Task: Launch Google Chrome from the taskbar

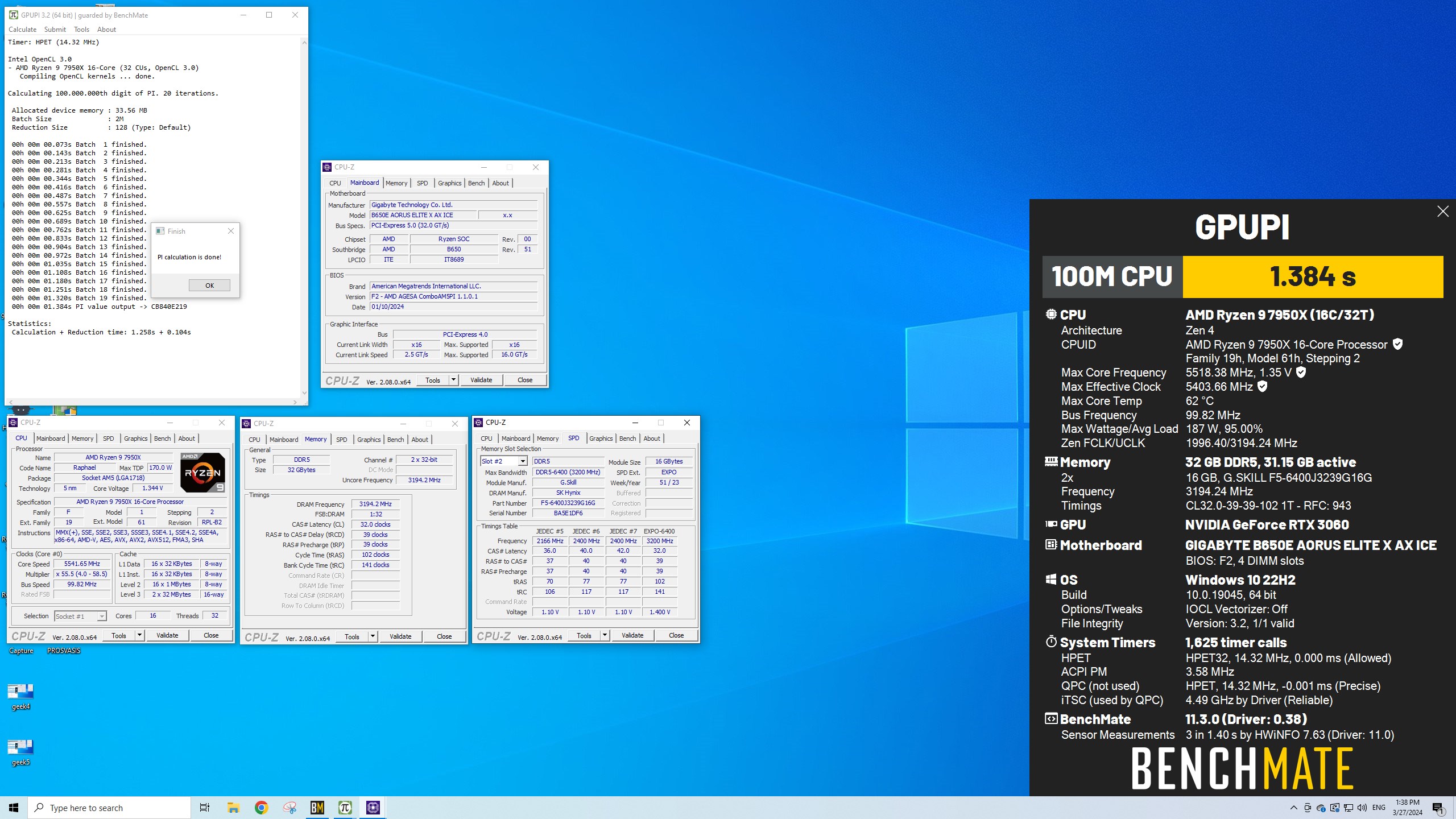Action: (261, 808)
